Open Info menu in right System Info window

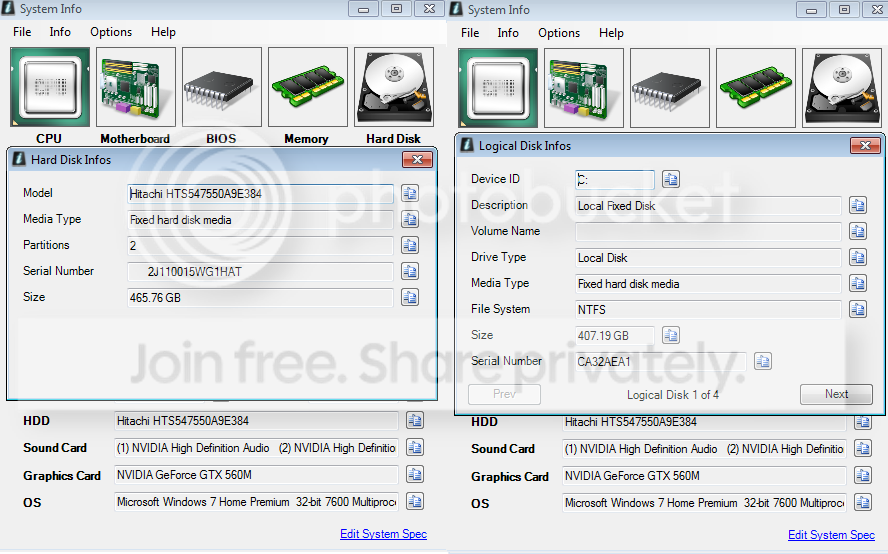pyautogui.click(x=508, y=33)
